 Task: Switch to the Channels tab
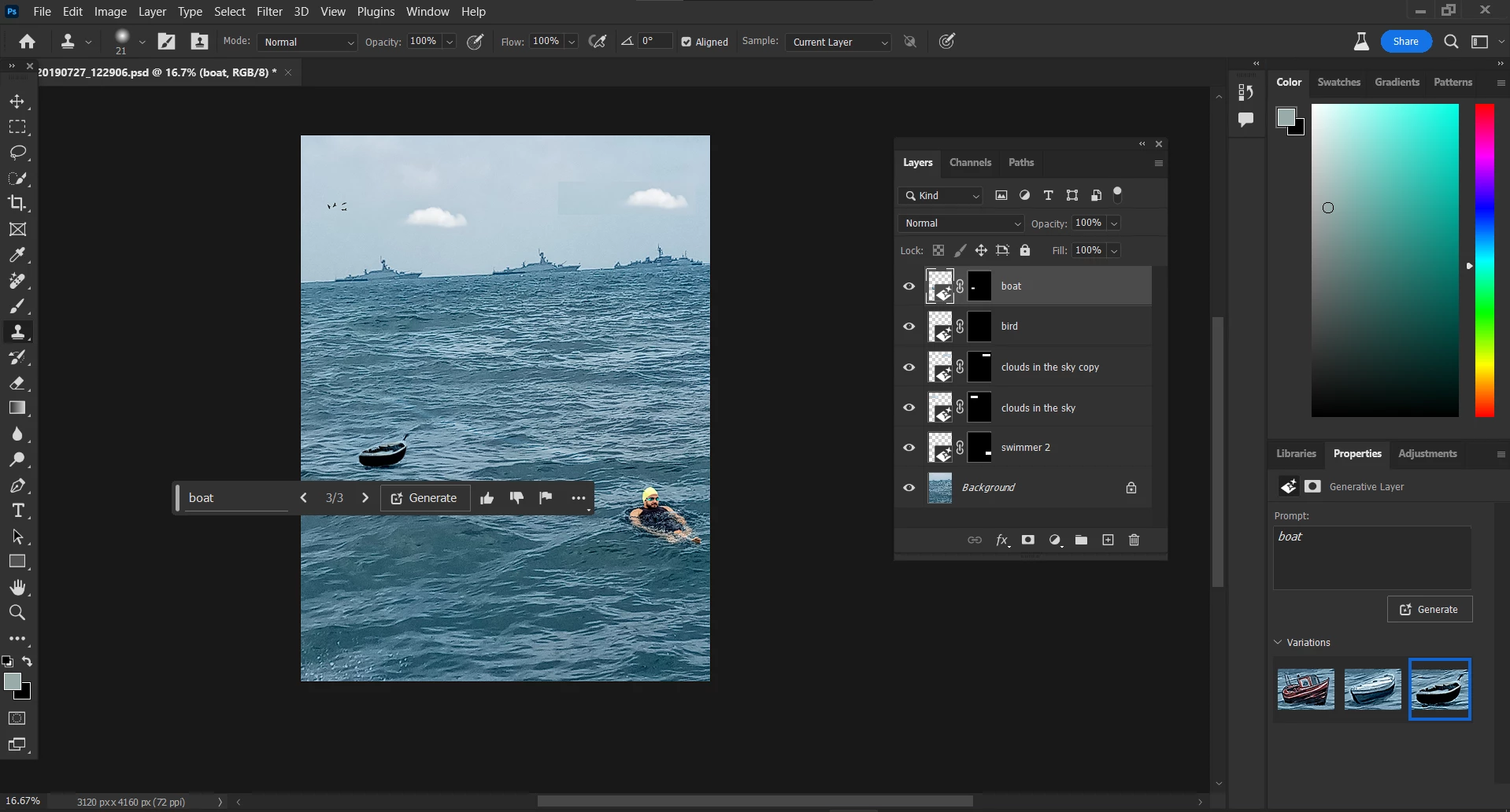tap(970, 163)
